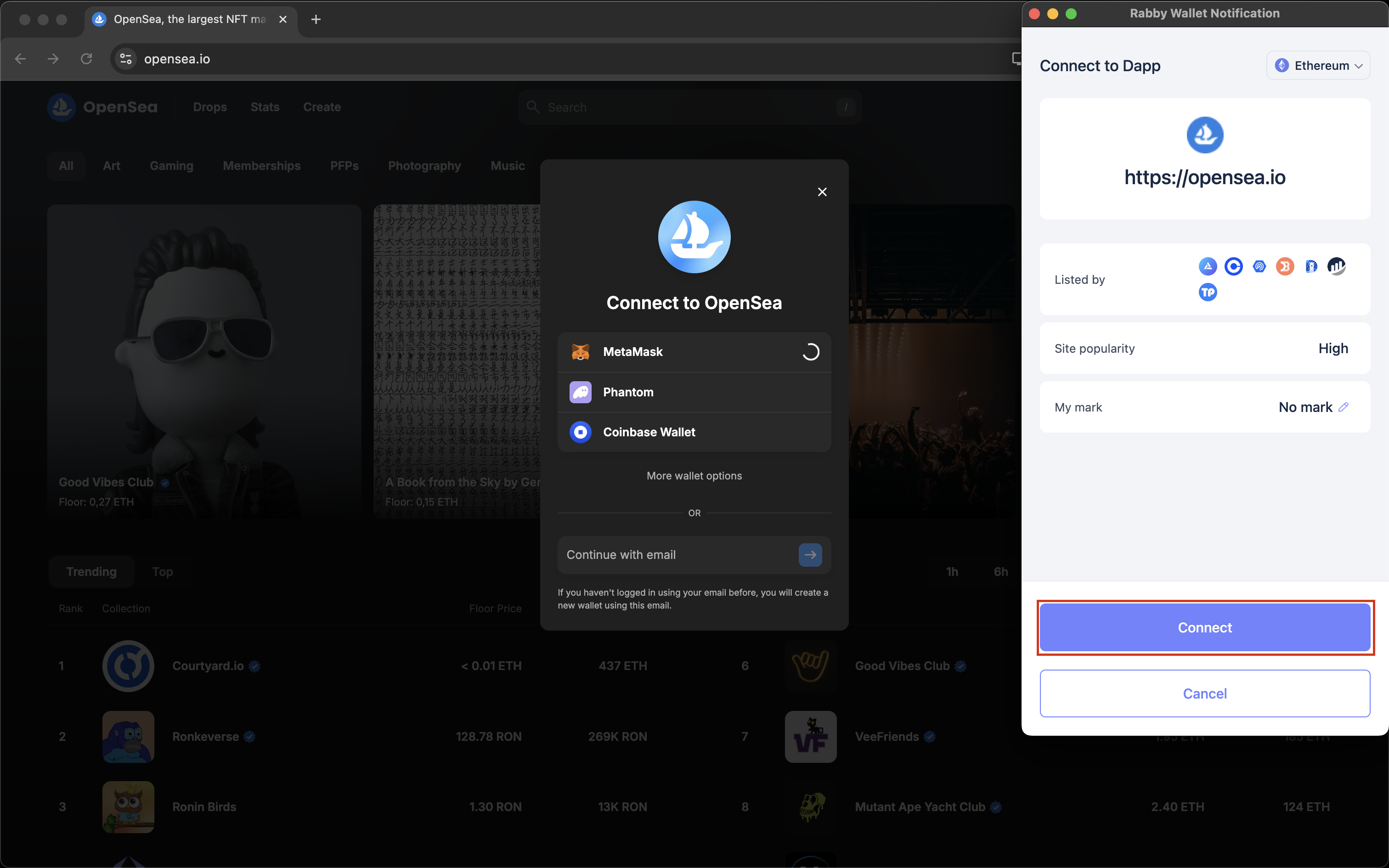Click the OpenSea logo in dialog
1389x868 pixels.
click(694, 237)
